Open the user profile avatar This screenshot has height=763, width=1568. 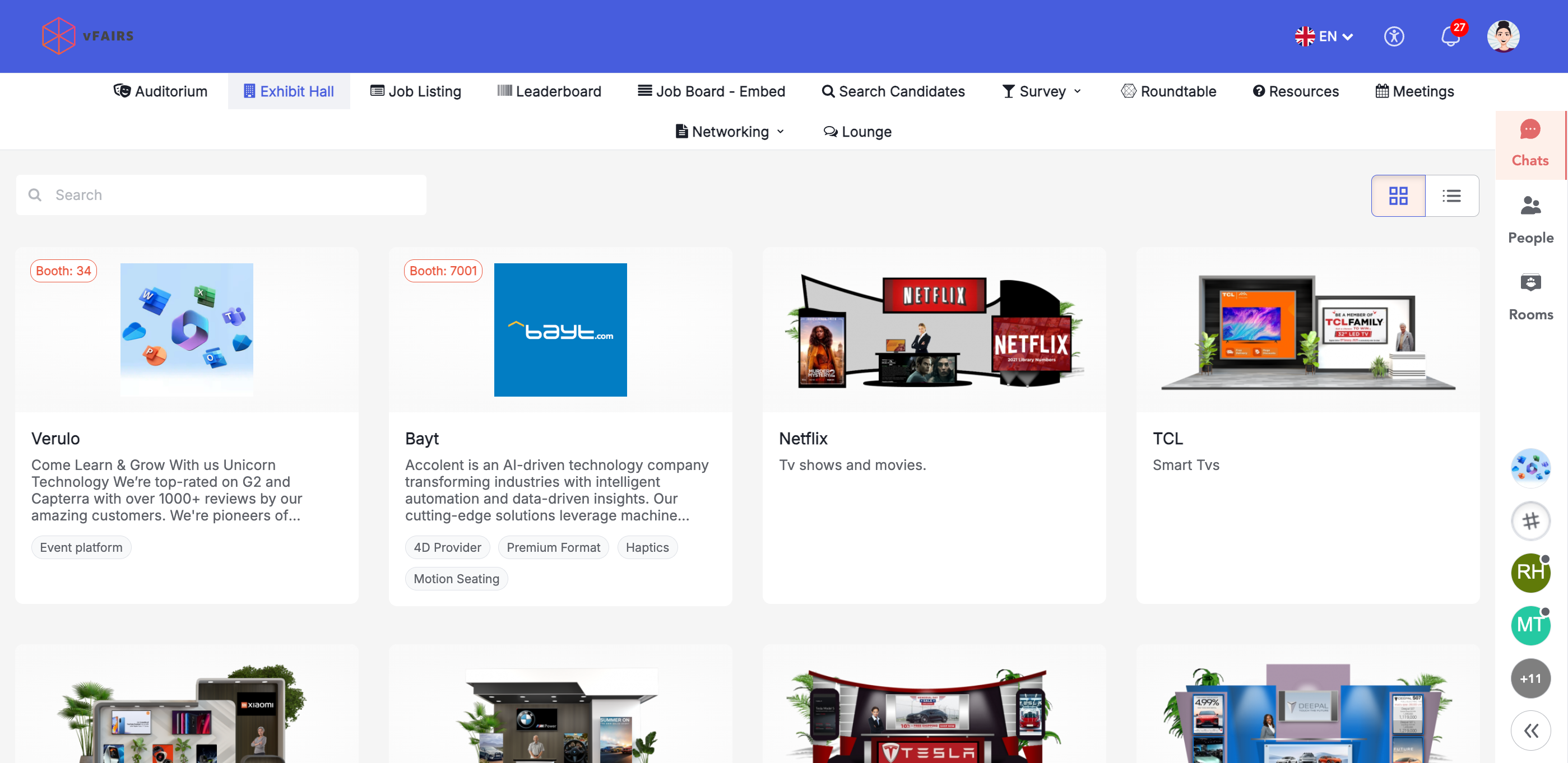(x=1503, y=36)
